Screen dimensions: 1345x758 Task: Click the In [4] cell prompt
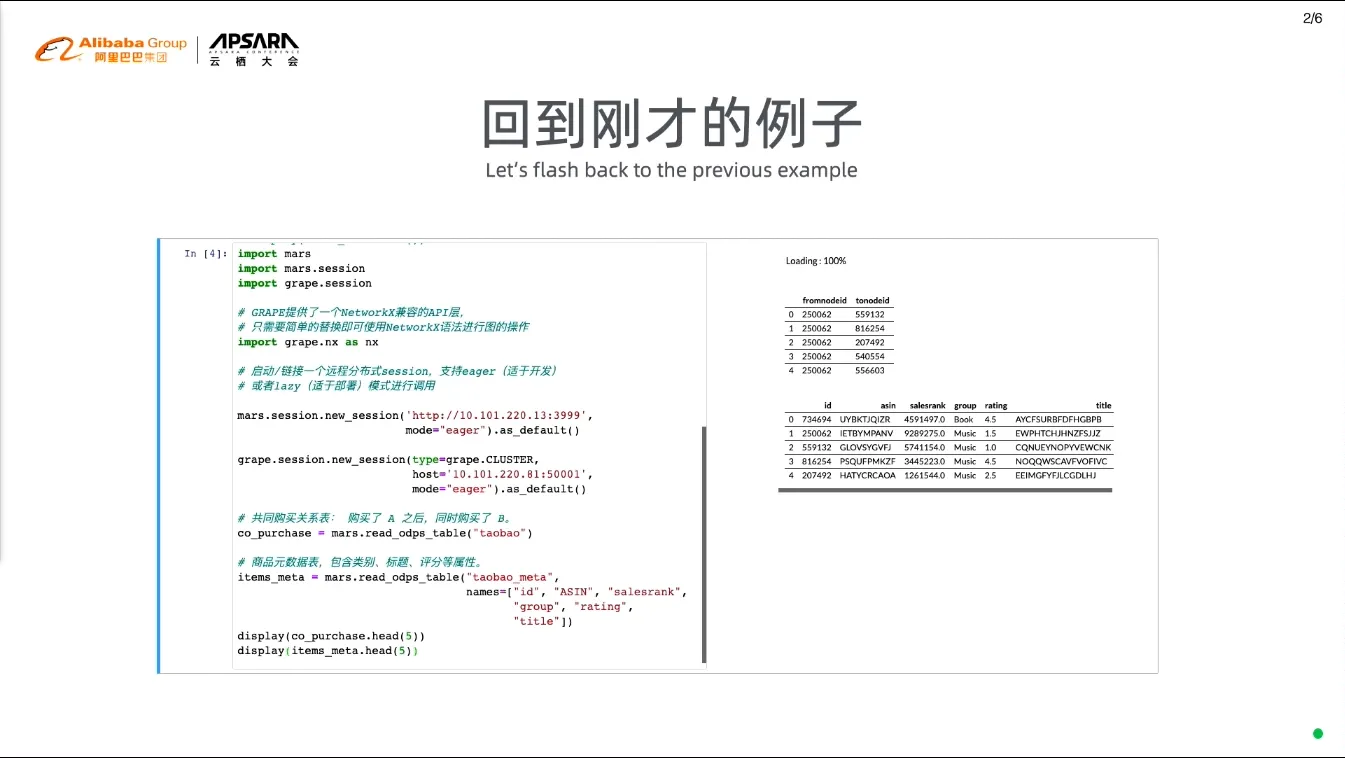(205, 254)
